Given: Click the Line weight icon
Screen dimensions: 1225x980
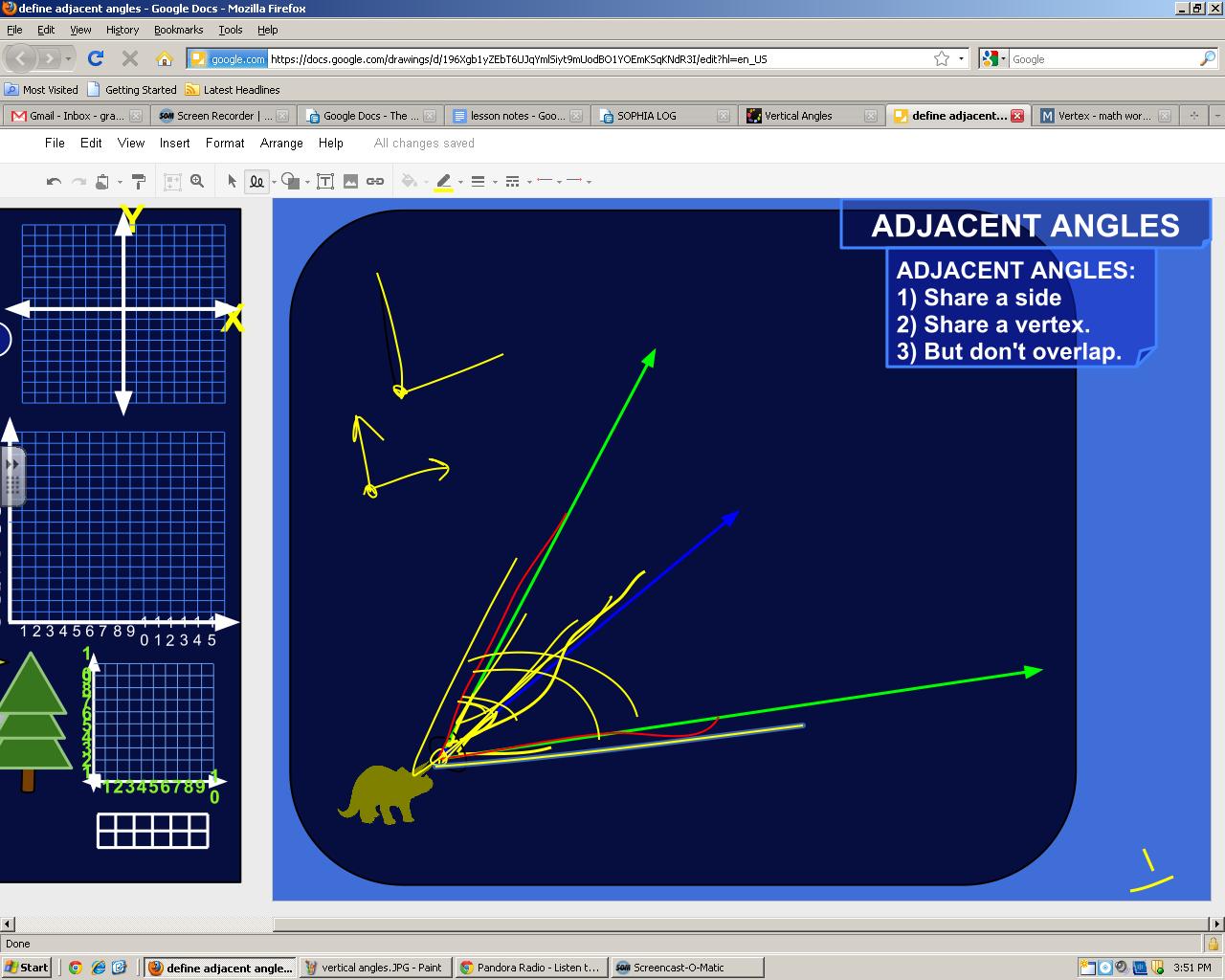Looking at the screenshot, I should coord(478,181).
